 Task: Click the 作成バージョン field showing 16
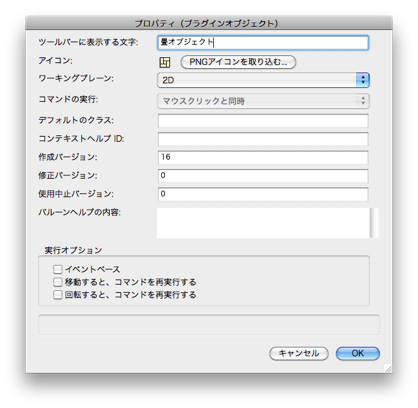(x=263, y=157)
